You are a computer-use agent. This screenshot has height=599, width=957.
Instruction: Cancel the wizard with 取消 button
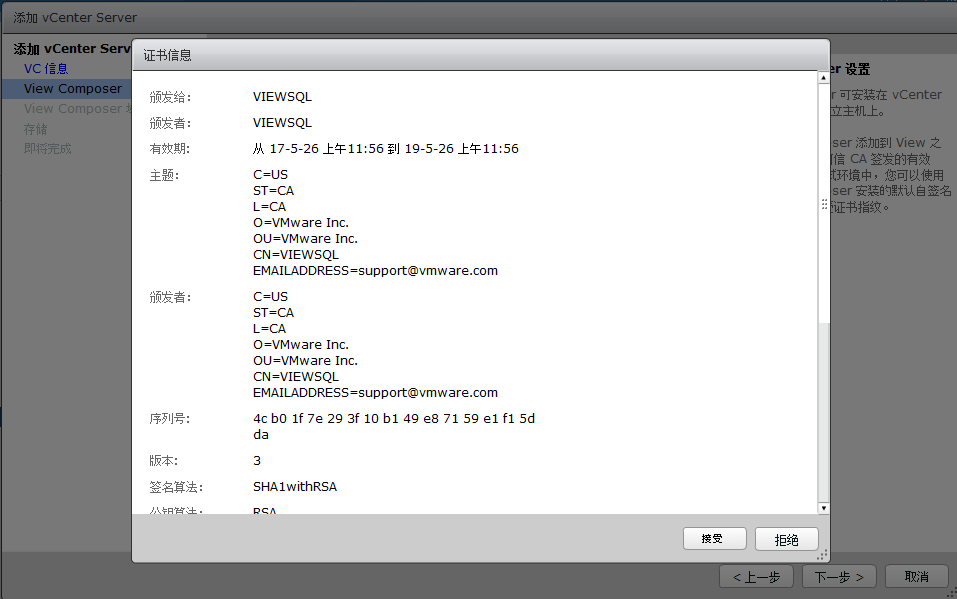pyautogui.click(x=917, y=576)
